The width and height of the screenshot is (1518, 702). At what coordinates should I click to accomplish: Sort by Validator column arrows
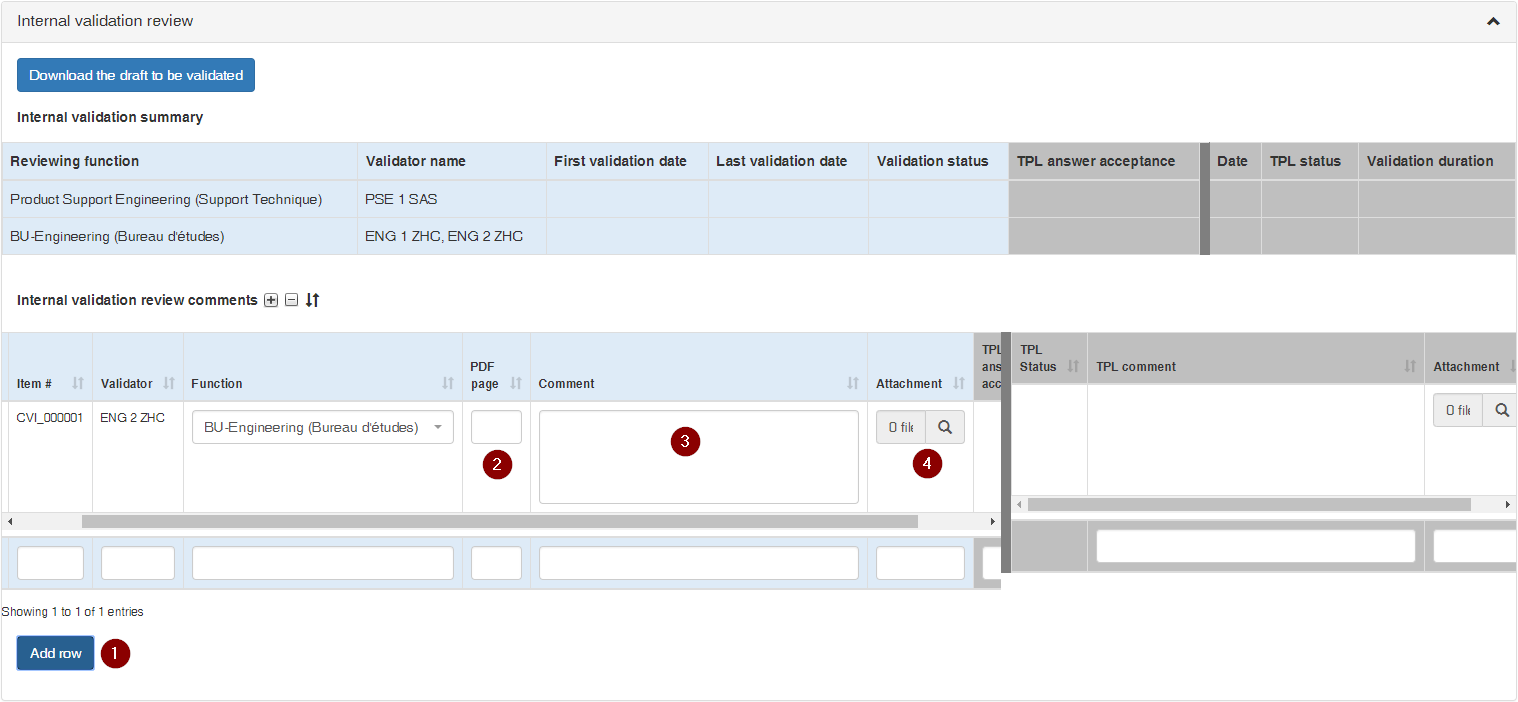(169, 383)
